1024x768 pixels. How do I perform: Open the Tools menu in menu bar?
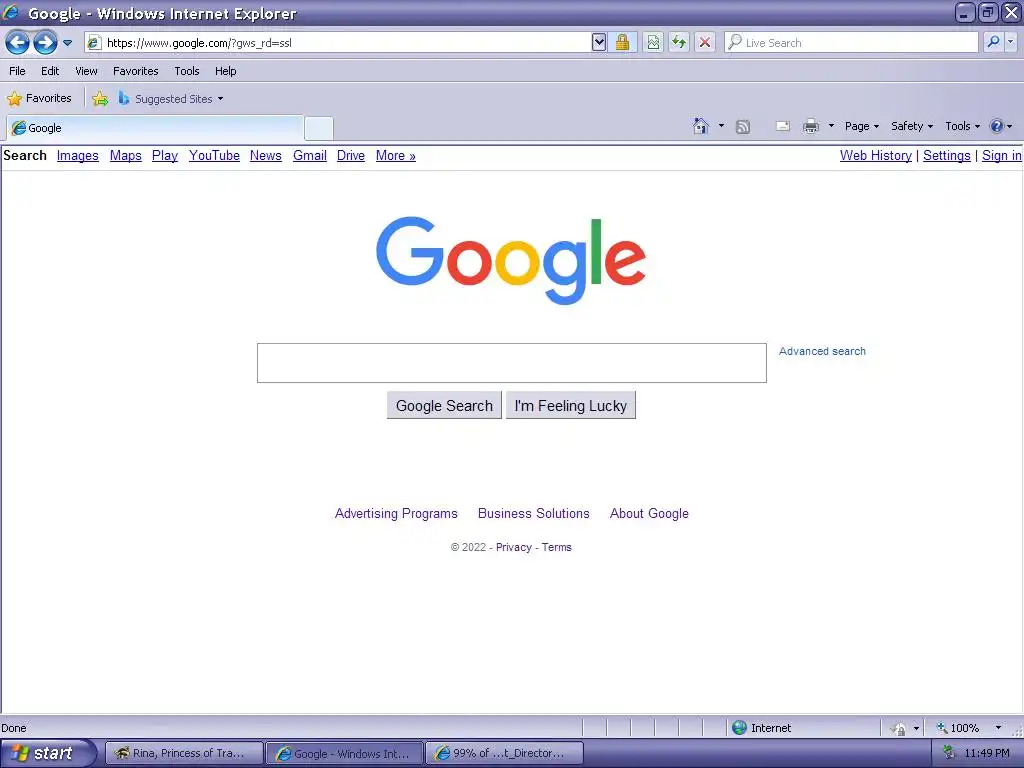click(x=187, y=71)
